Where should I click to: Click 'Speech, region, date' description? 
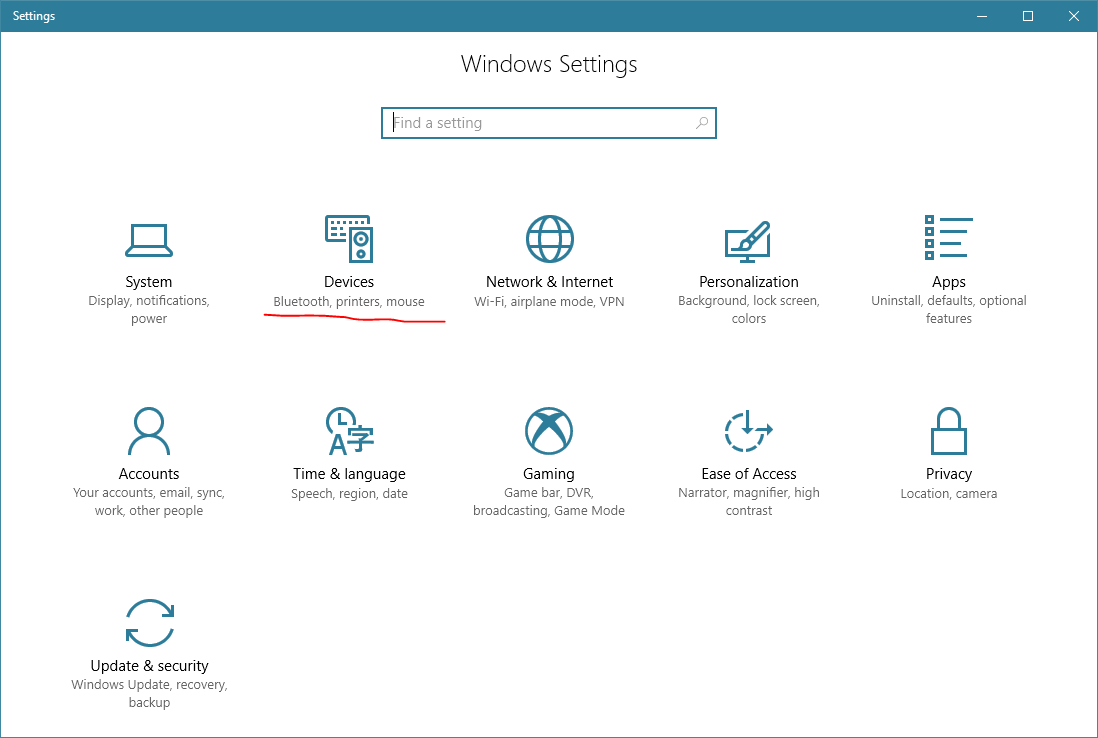[x=349, y=494]
